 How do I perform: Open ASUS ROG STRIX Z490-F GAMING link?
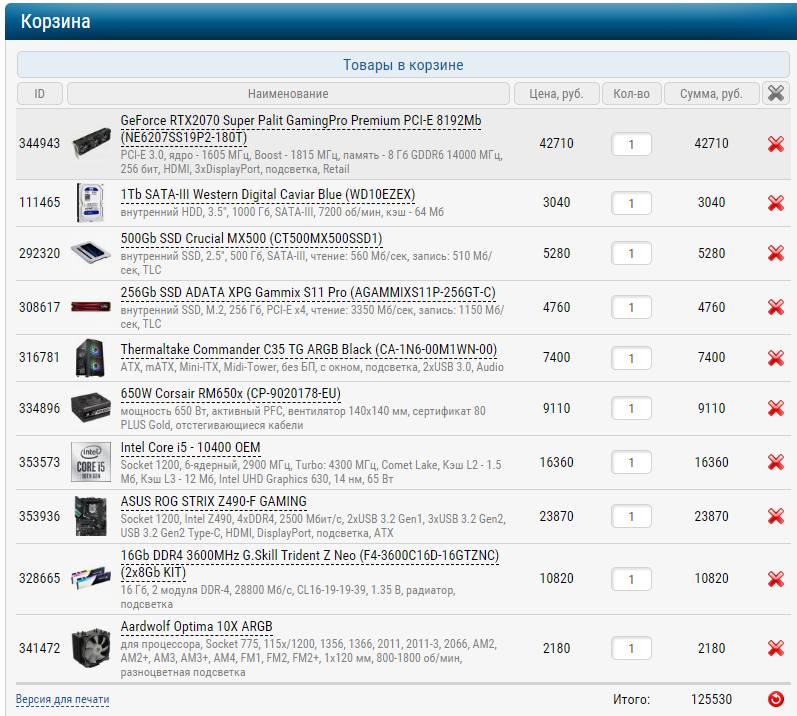213,501
